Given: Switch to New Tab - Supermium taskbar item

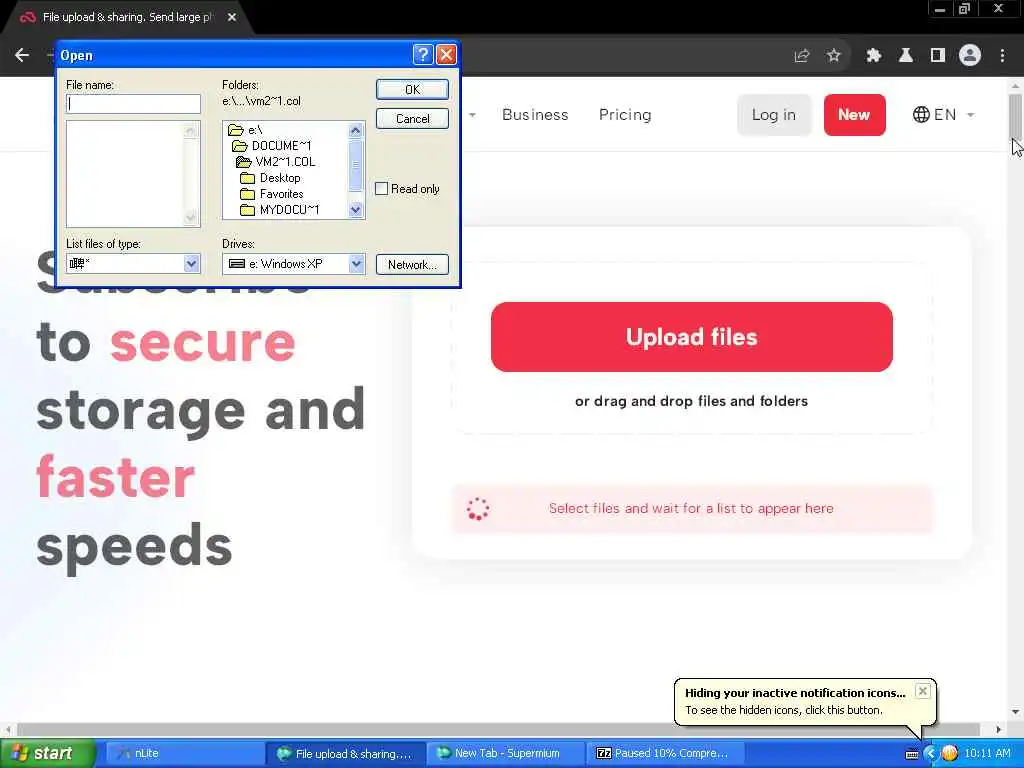Looking at the screenshot, I should click(506, 753).
